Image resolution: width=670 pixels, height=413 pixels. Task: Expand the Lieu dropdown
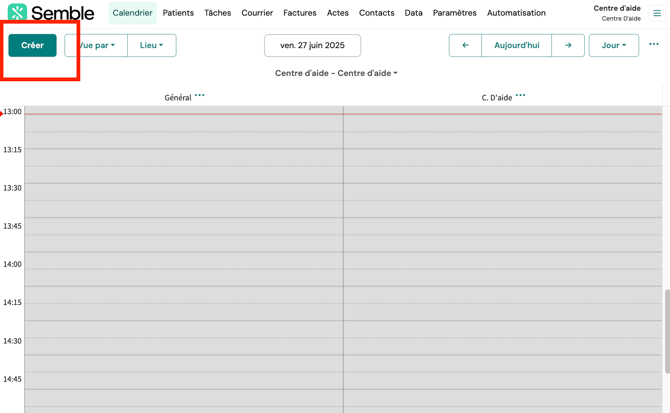click(152, 45)
